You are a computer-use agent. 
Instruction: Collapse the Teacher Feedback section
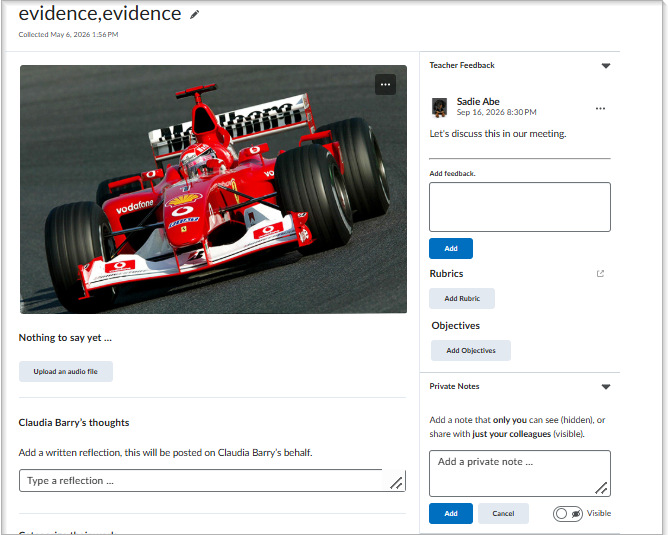coord(606,66)
